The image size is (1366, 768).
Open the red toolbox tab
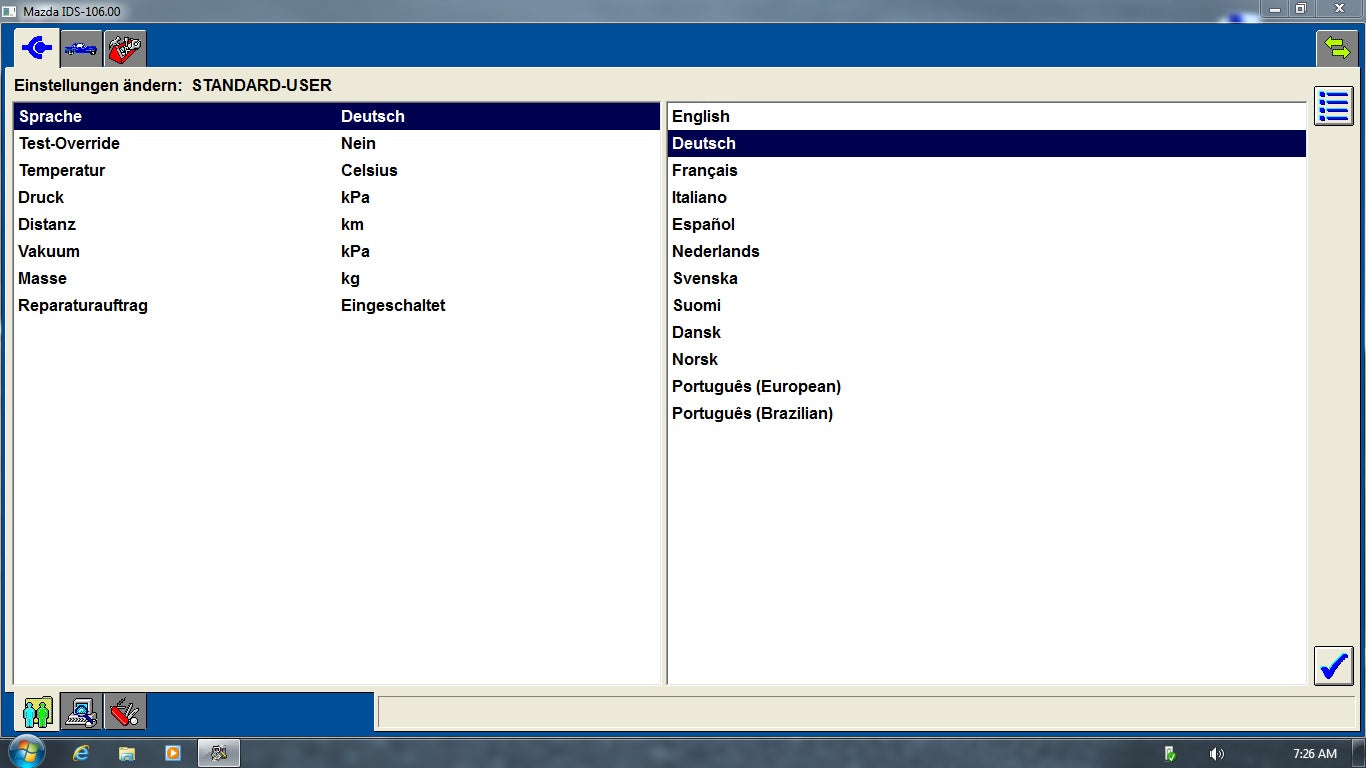pos(124,48)
